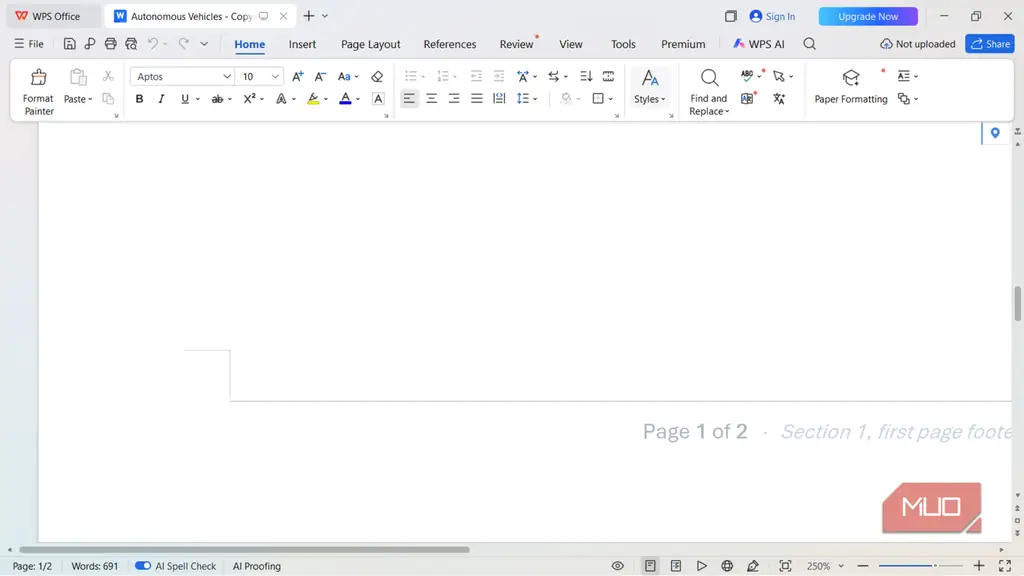This screenshot has width=1024, height=576.
Task: Click the Format Painter tool
Action: [x=39, y=92]
